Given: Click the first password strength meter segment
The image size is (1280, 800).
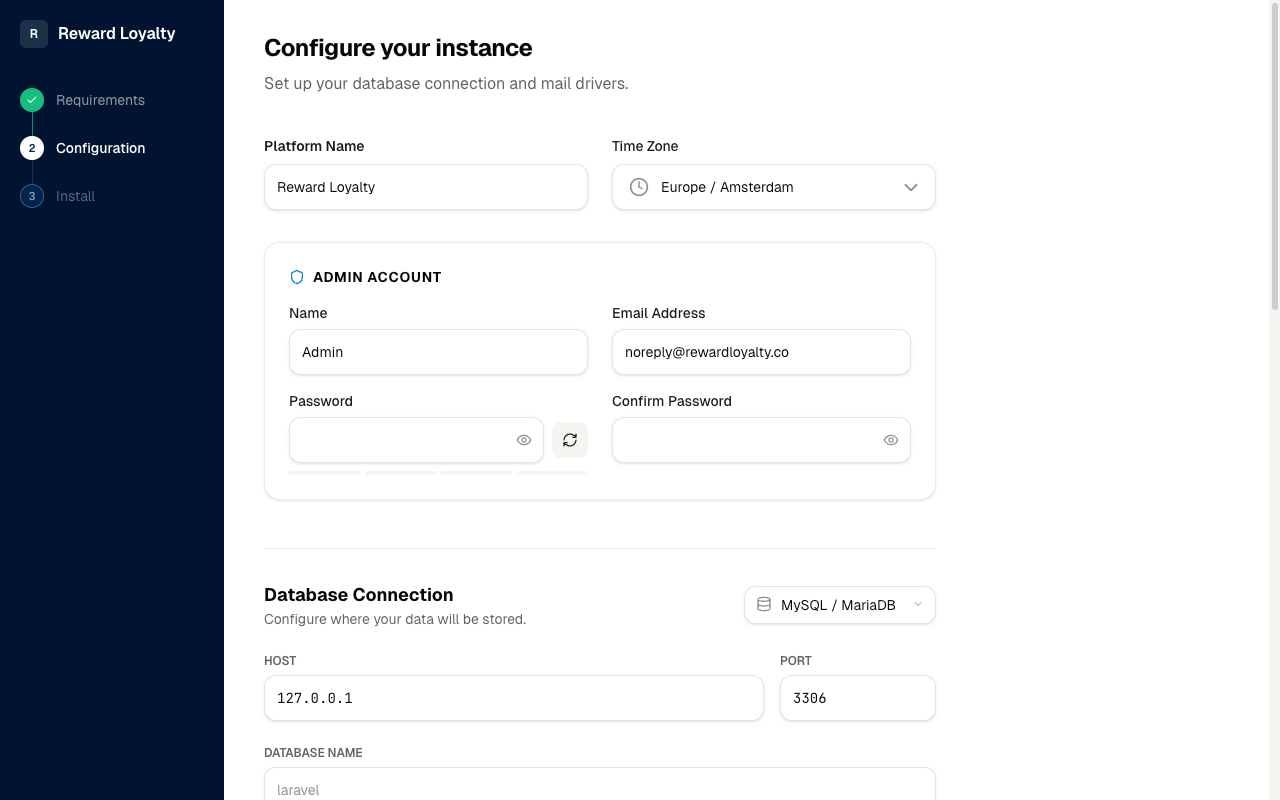Looking at the screenshot, I should pos(325,472).
